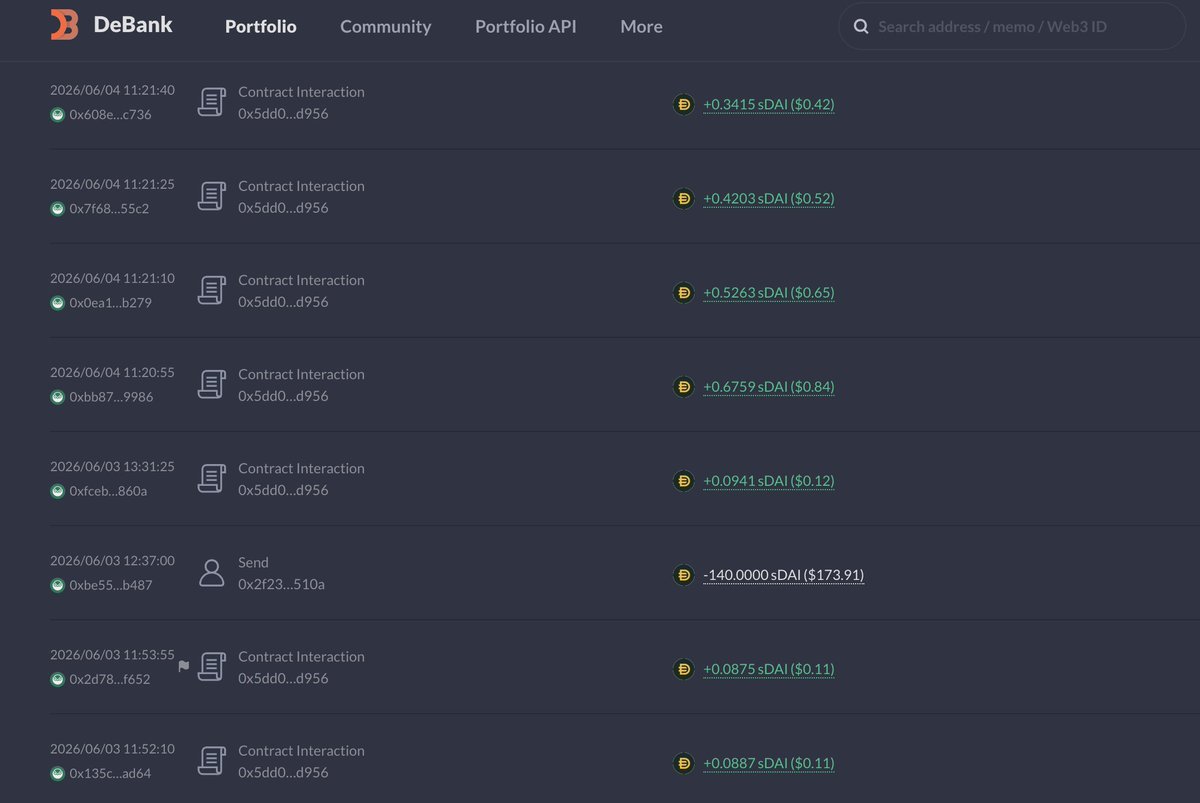Open transaction hash 0x0ea1...b279
This screenshot has height=803, width=1200.
[x=110, y=303]
